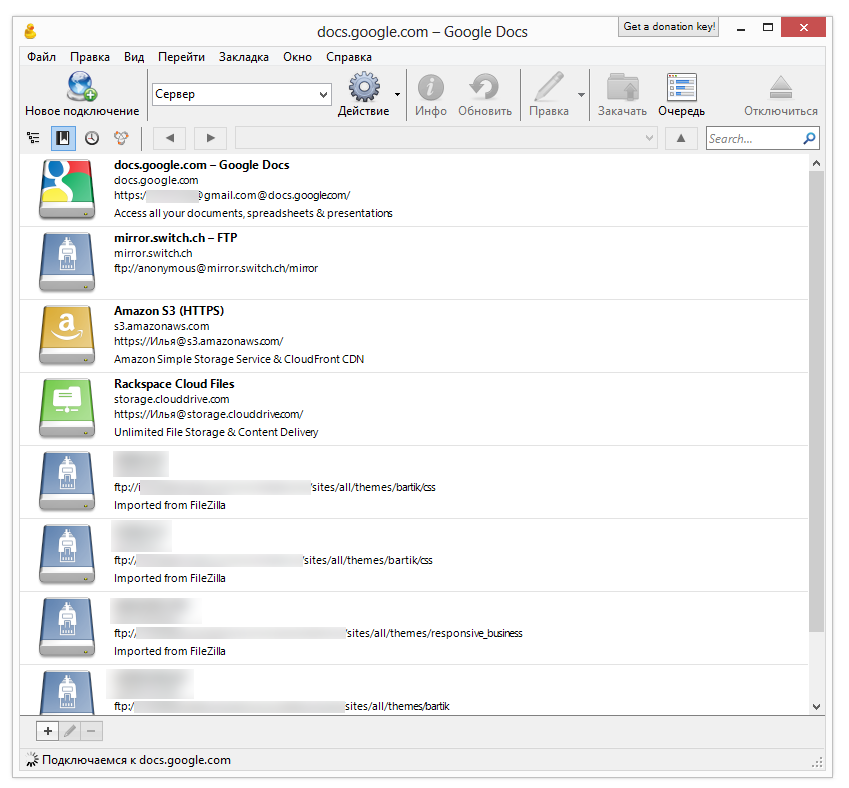Click the search magnifier icon
Viewport: 849px width, 788px height.
pos(809,139)
